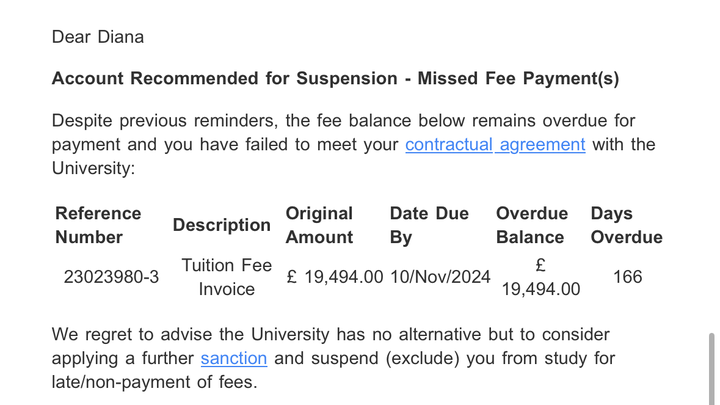720x405 pixels.
Task: Click the 10/Nov/2024 due date cell
Action: point(440,277)
